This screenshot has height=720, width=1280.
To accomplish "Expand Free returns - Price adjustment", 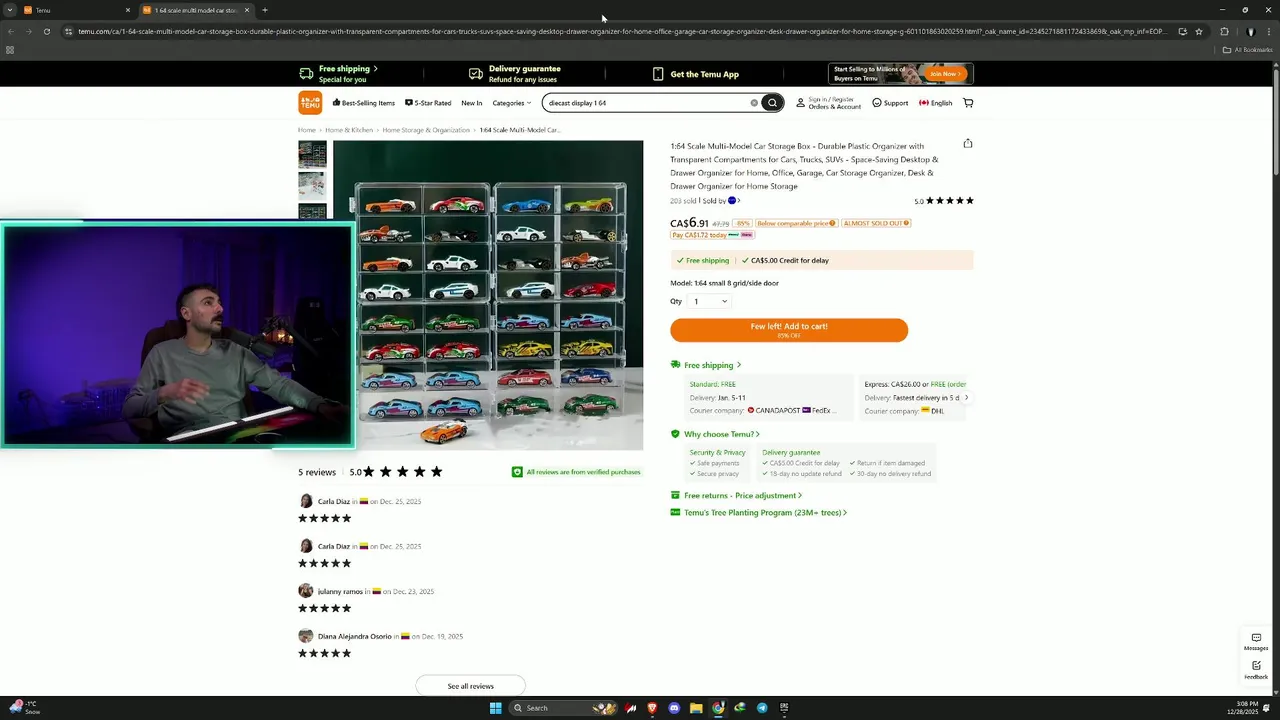I will click(736, 496).
